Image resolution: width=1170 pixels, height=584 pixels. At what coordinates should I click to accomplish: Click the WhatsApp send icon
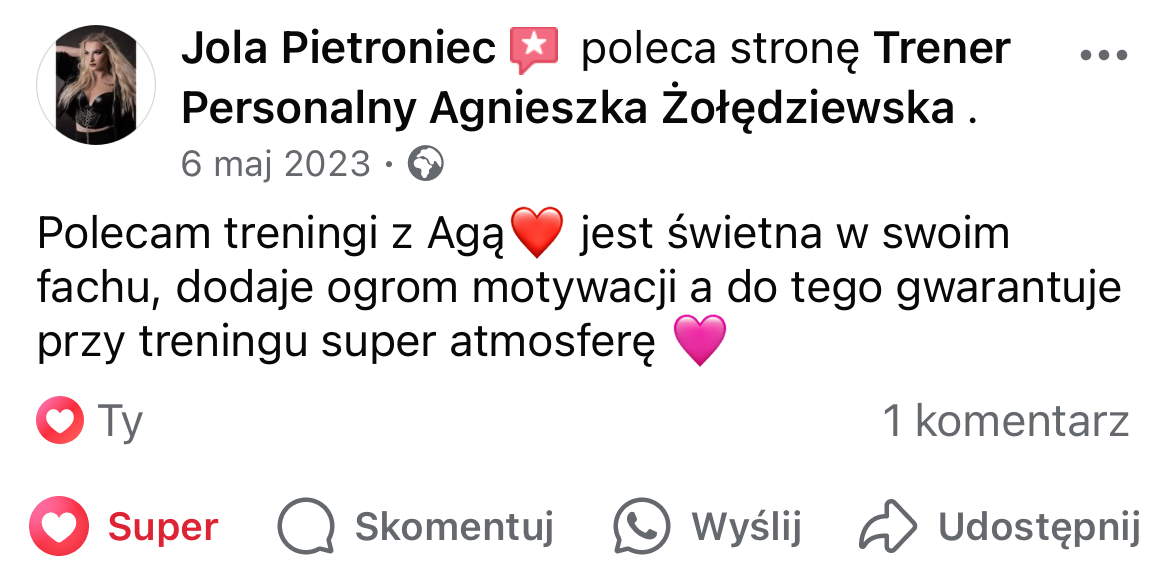coord(641,526)
